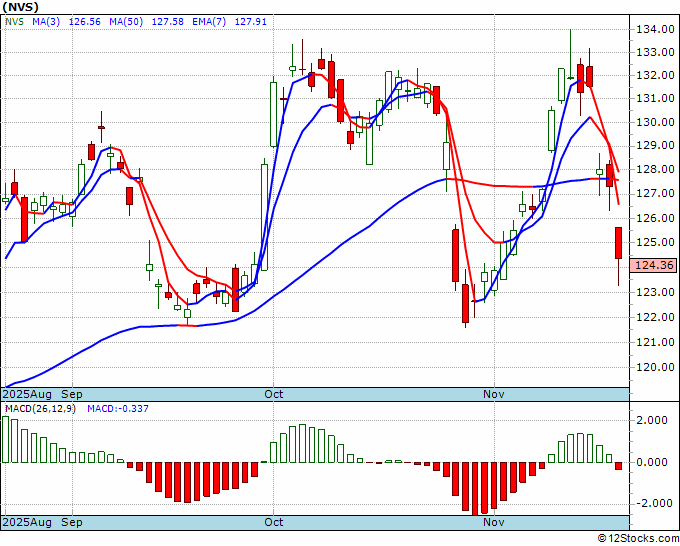Click the Nov label on price chart axis
Image resolution: width=680 pixels, height=546 pixels.
pyautogui.click(x=494, y=394)
